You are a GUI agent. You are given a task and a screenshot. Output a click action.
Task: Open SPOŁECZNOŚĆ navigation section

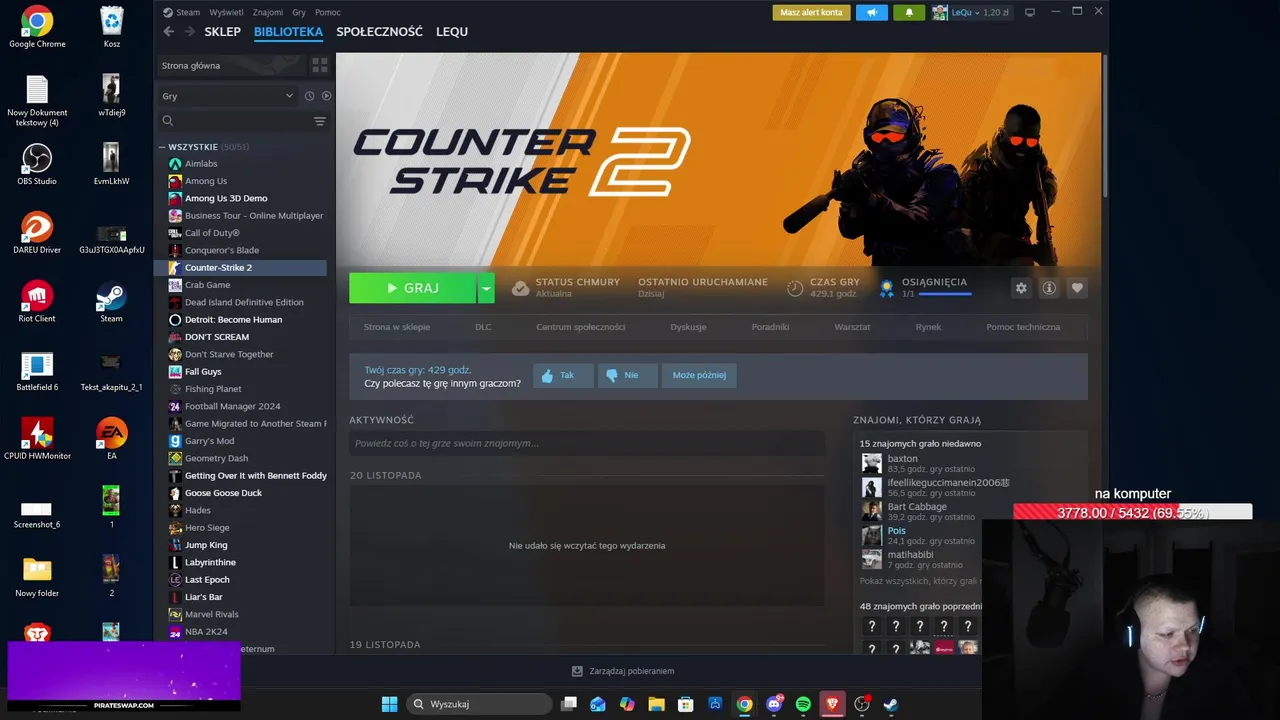[379, 32]
